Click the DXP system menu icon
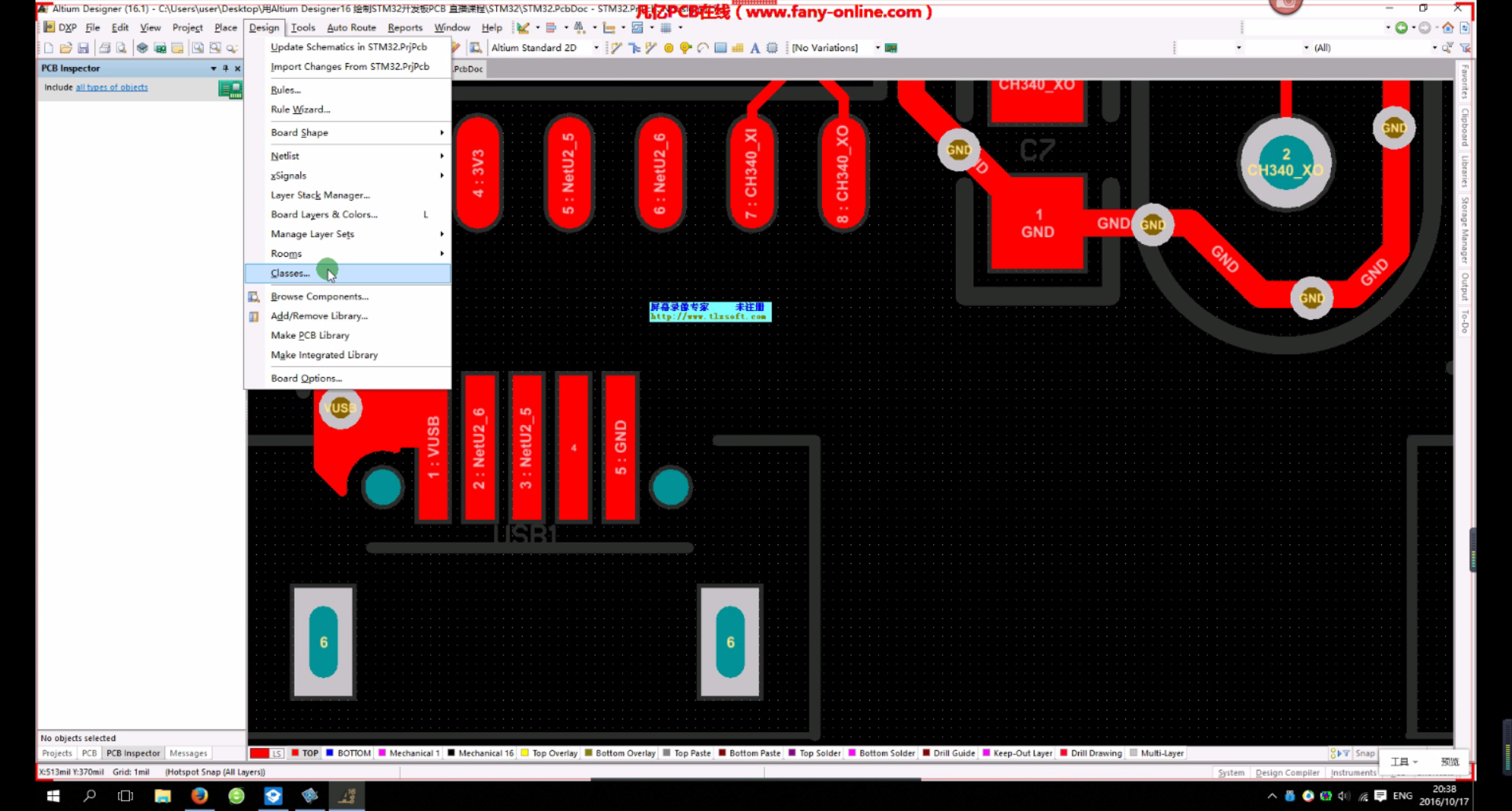The image size is (1512, 811). (49, 28)
